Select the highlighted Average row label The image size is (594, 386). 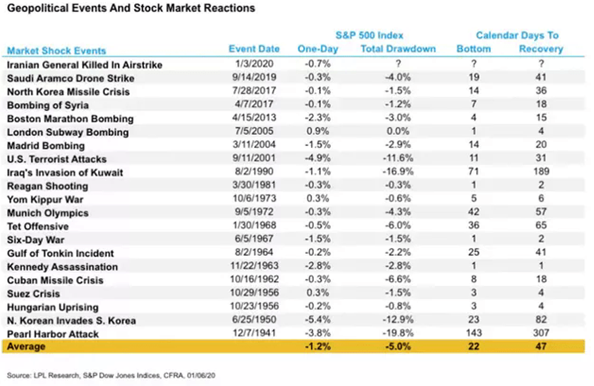coord(26,346)
